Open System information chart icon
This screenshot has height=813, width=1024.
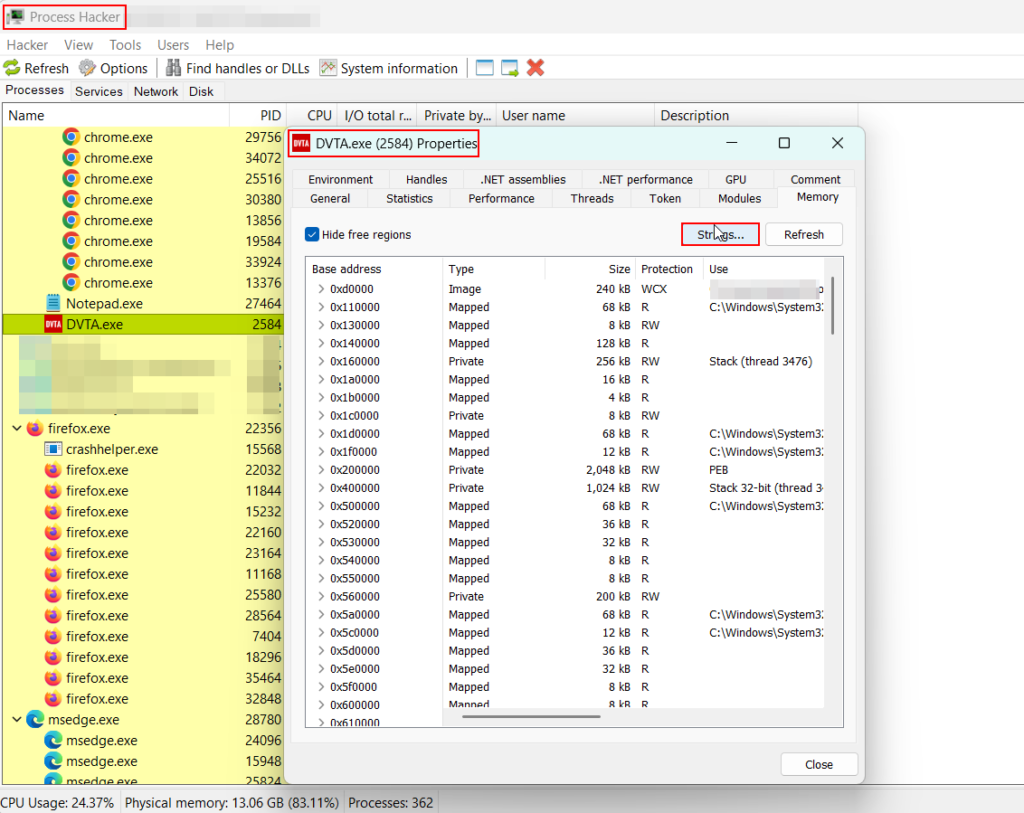pos(328,68)
